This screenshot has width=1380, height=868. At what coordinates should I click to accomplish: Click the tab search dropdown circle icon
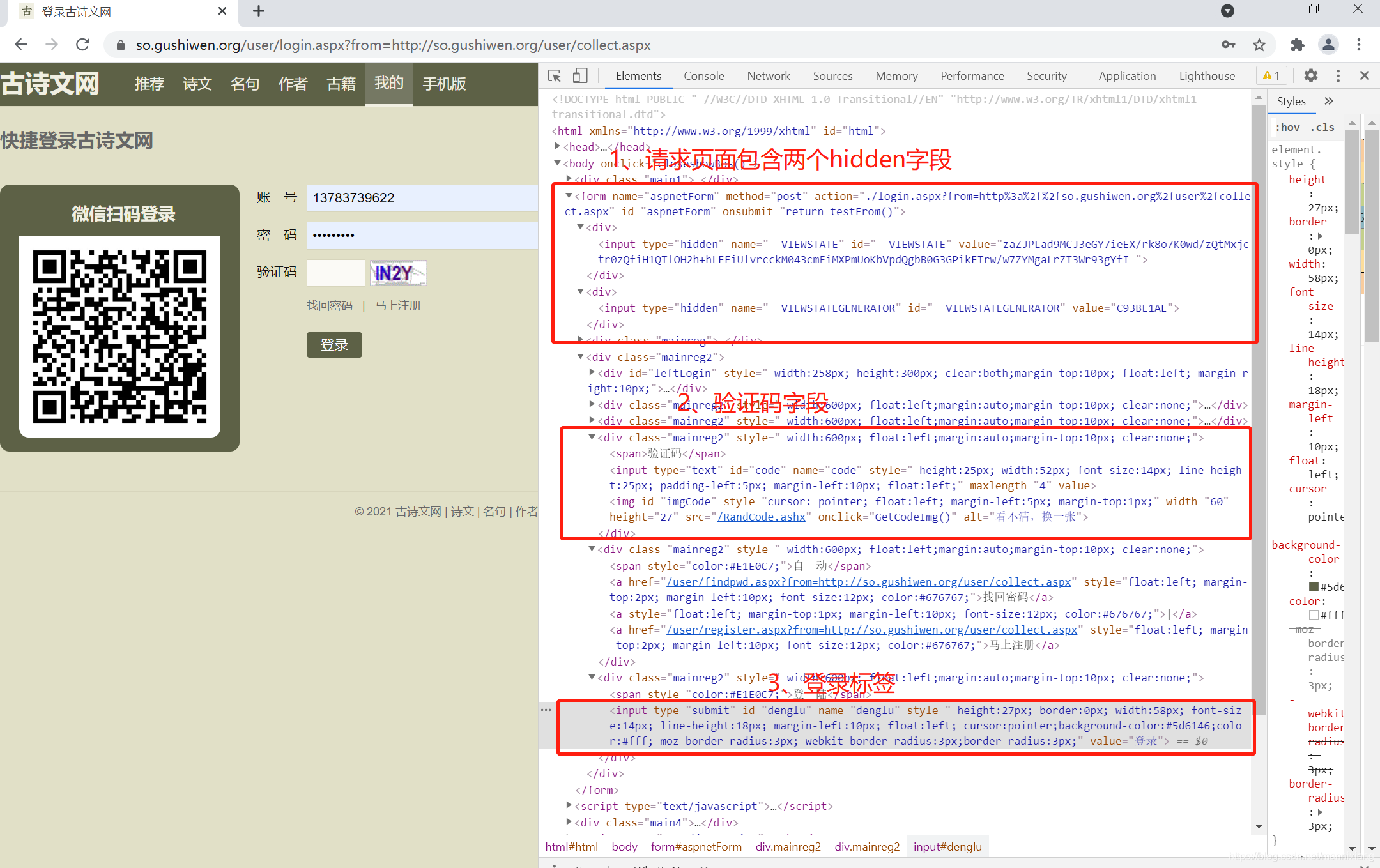click(x=1227, y=11)
